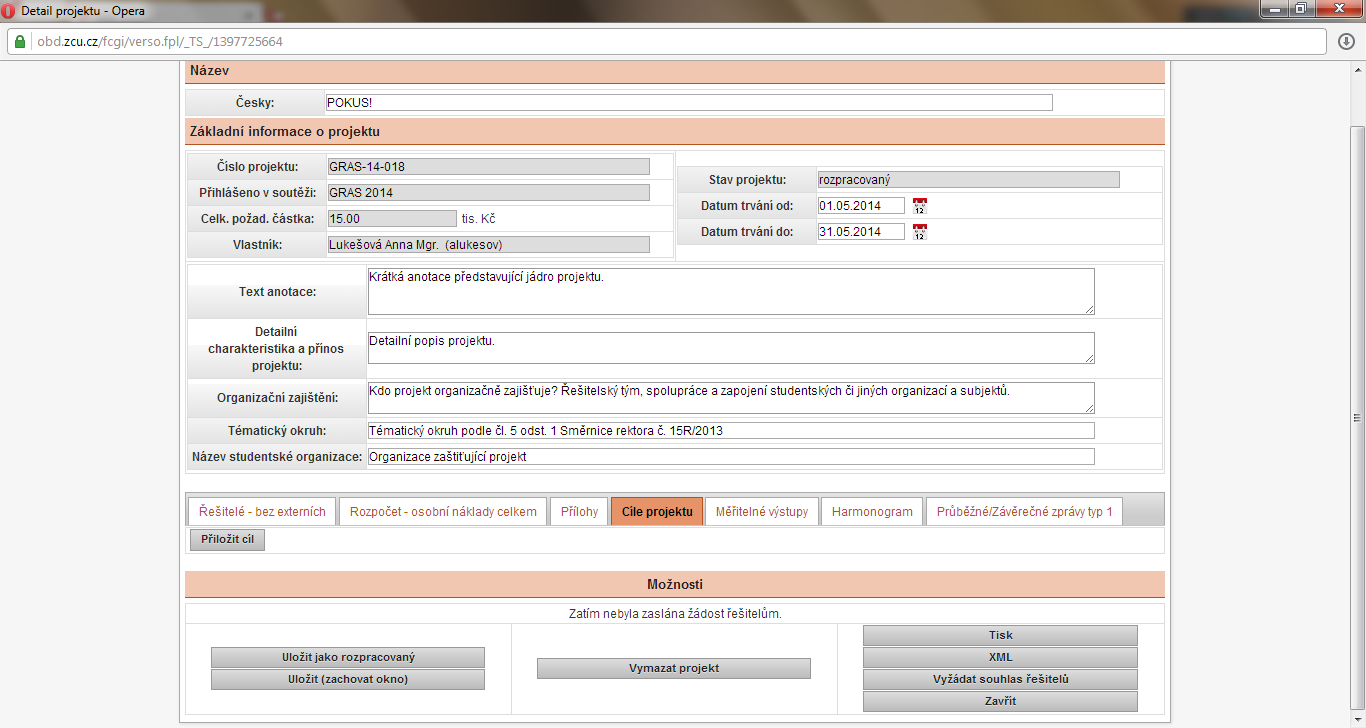Click the Vlastník field Lukešová Anna
The height and width of the screenshot is (728, 1366).
click(488, 244)
